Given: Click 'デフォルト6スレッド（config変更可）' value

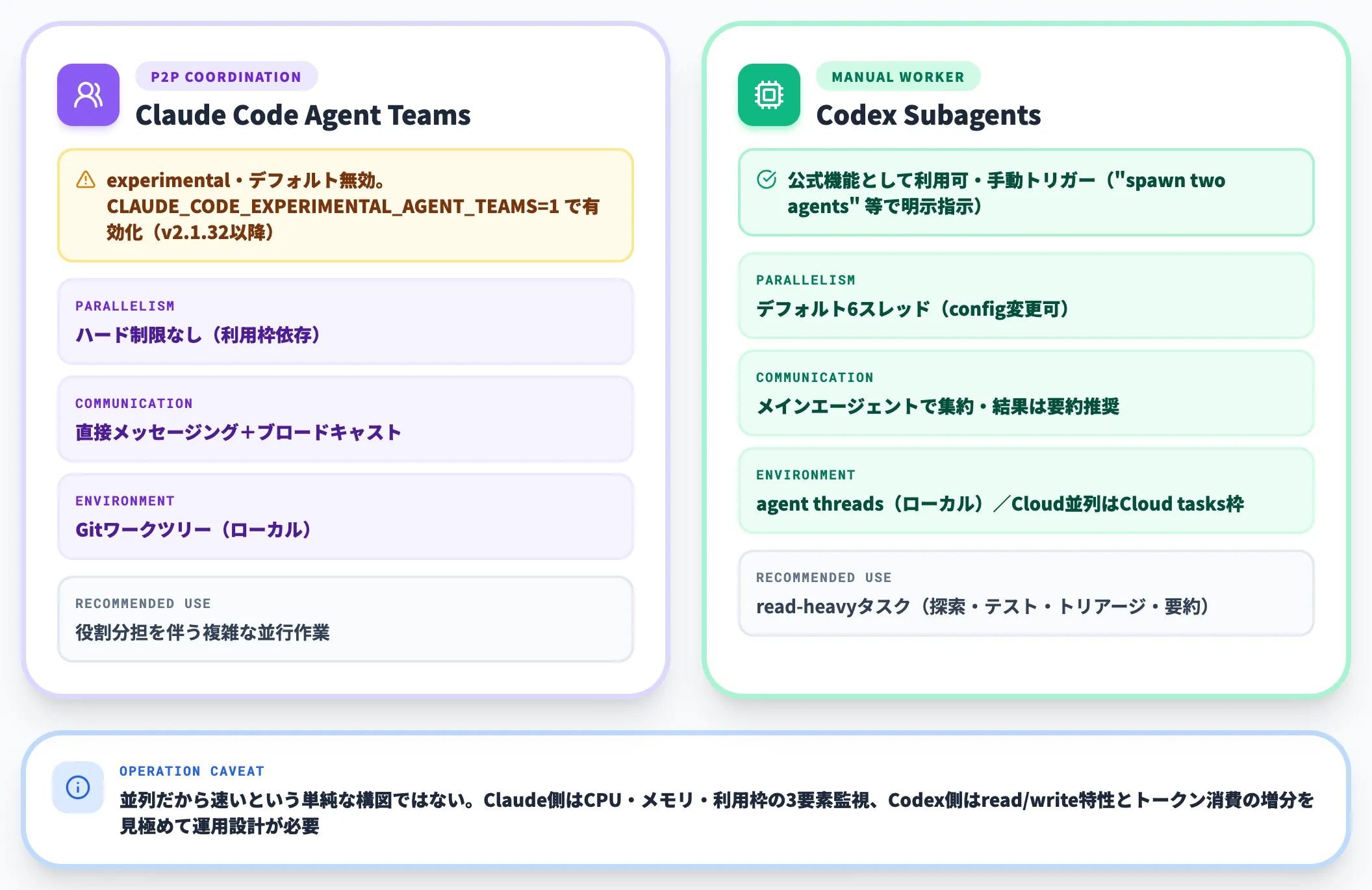Looking at the screenshot, I should (913, 309).
